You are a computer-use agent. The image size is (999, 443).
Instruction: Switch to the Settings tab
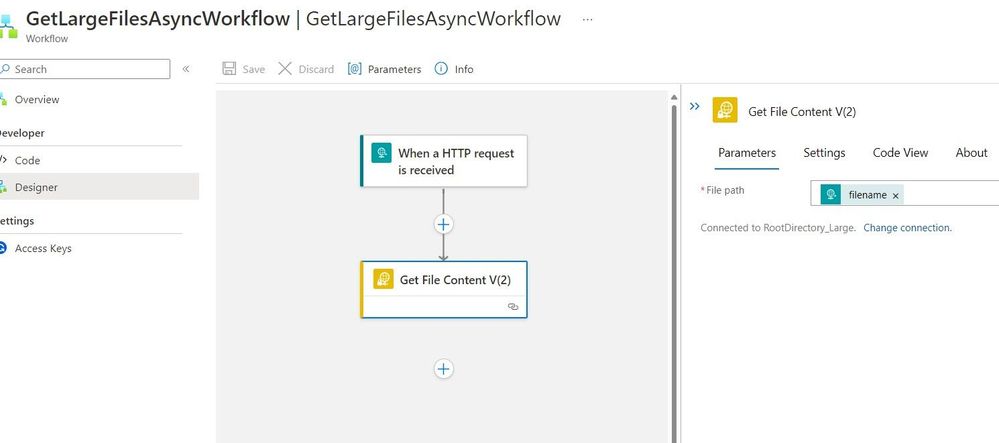[x=824, y=153]
